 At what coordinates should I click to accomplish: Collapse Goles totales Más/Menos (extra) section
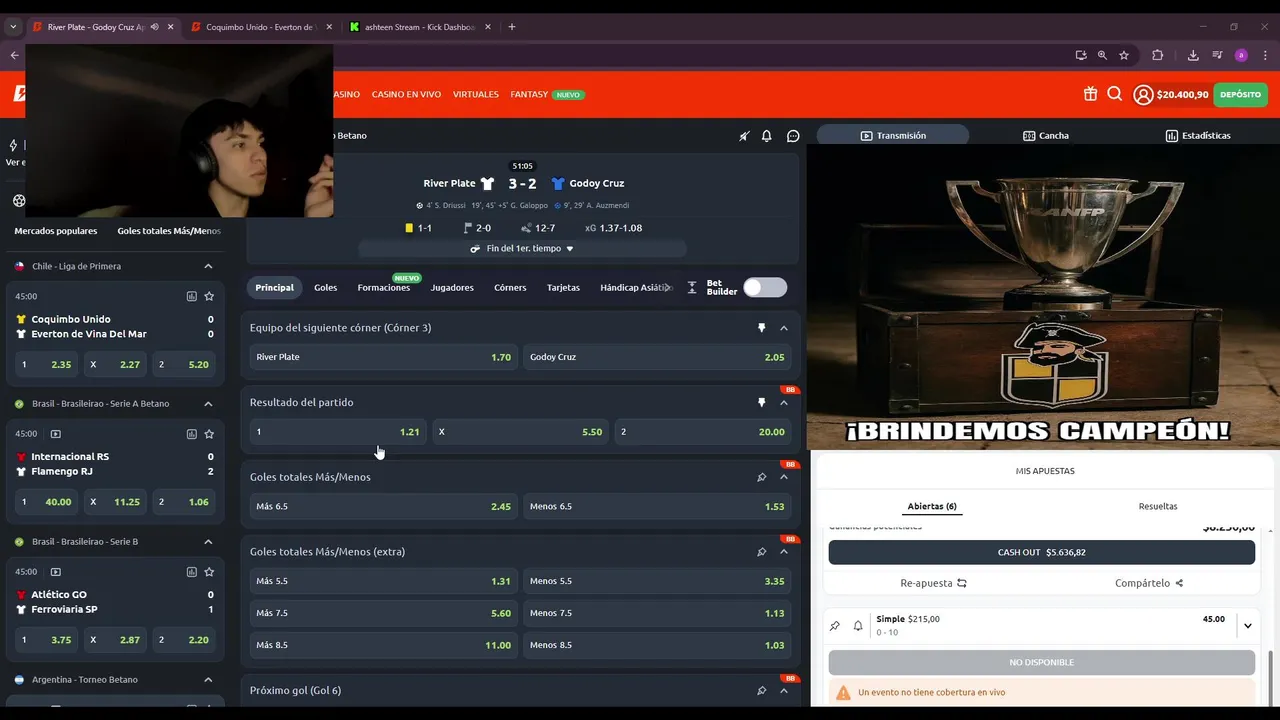(784, 552)
